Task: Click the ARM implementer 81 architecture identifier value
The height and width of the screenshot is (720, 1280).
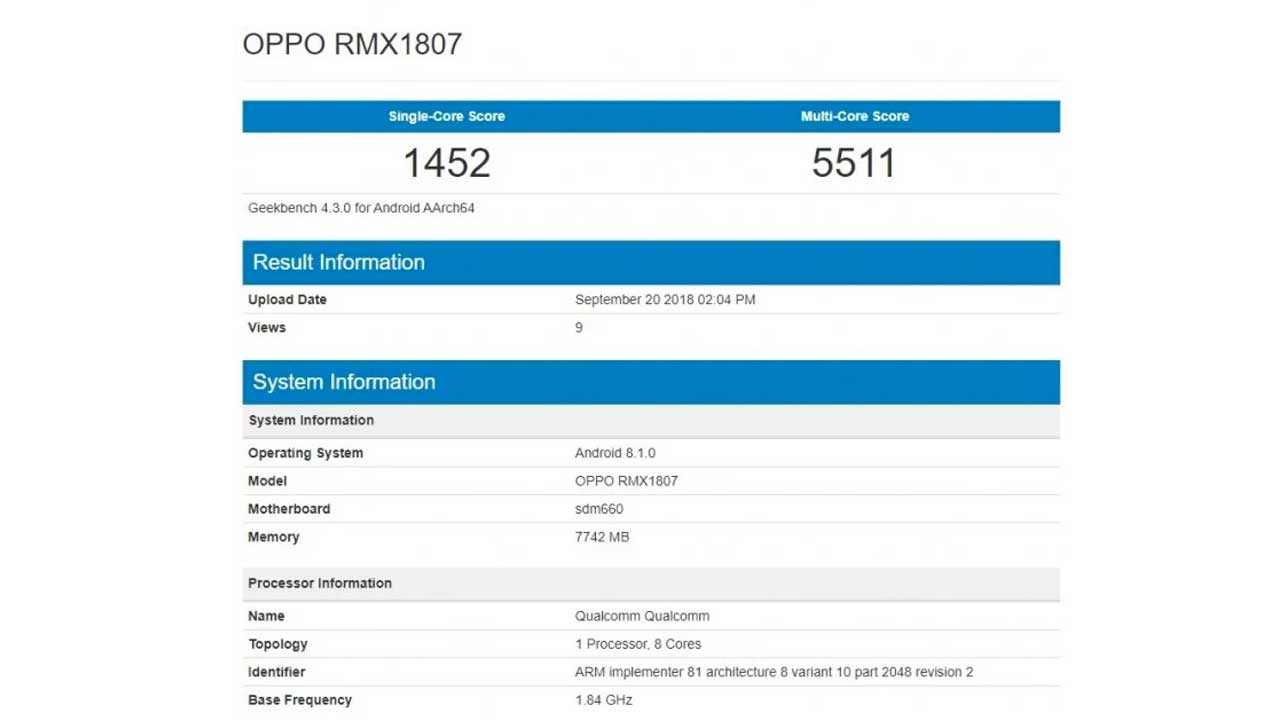Action: click(774, 672)
